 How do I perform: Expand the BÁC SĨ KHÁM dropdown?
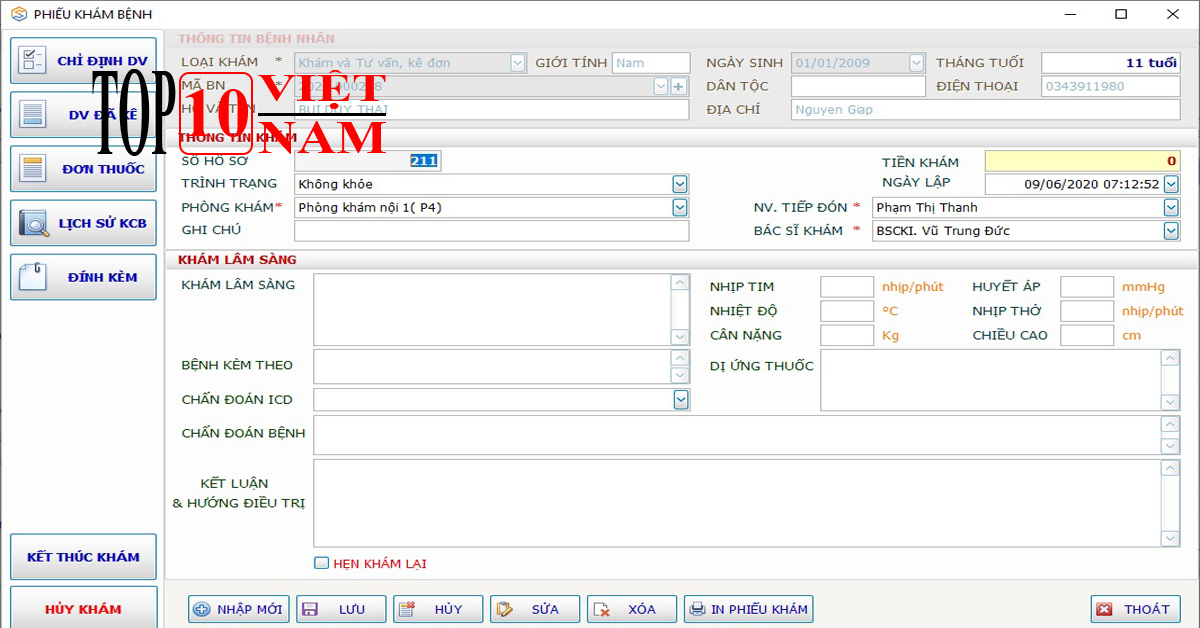pos(1171,230)
